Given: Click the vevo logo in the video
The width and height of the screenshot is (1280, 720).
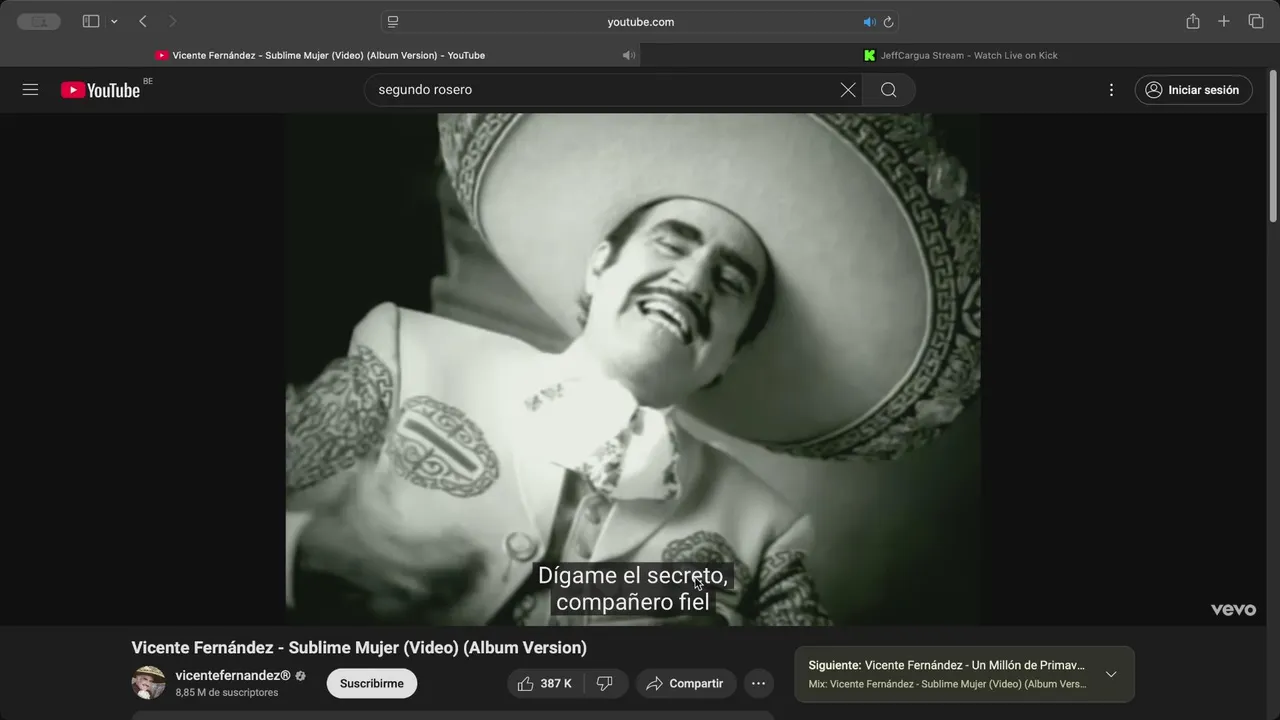Looking at the screenshot, I should pyautogui.click(x=1233, y=610).
